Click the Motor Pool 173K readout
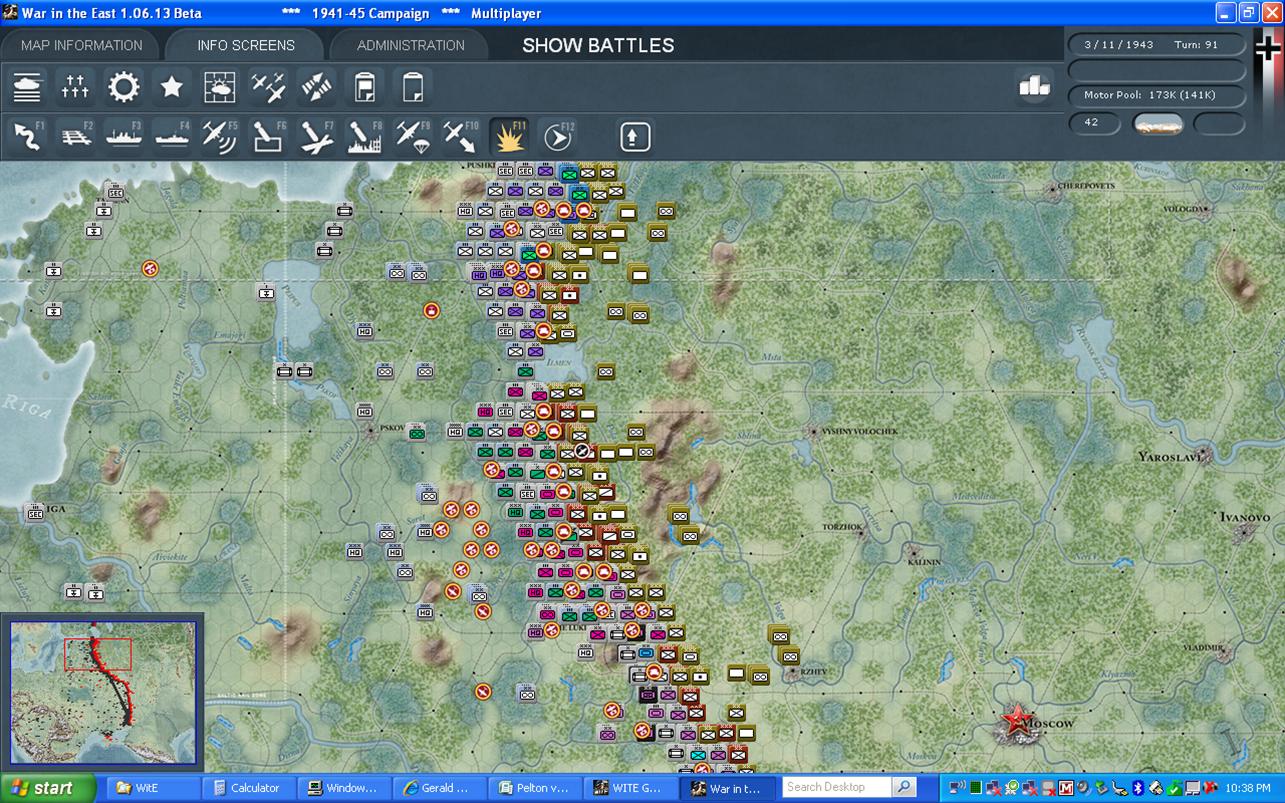 1157,96
